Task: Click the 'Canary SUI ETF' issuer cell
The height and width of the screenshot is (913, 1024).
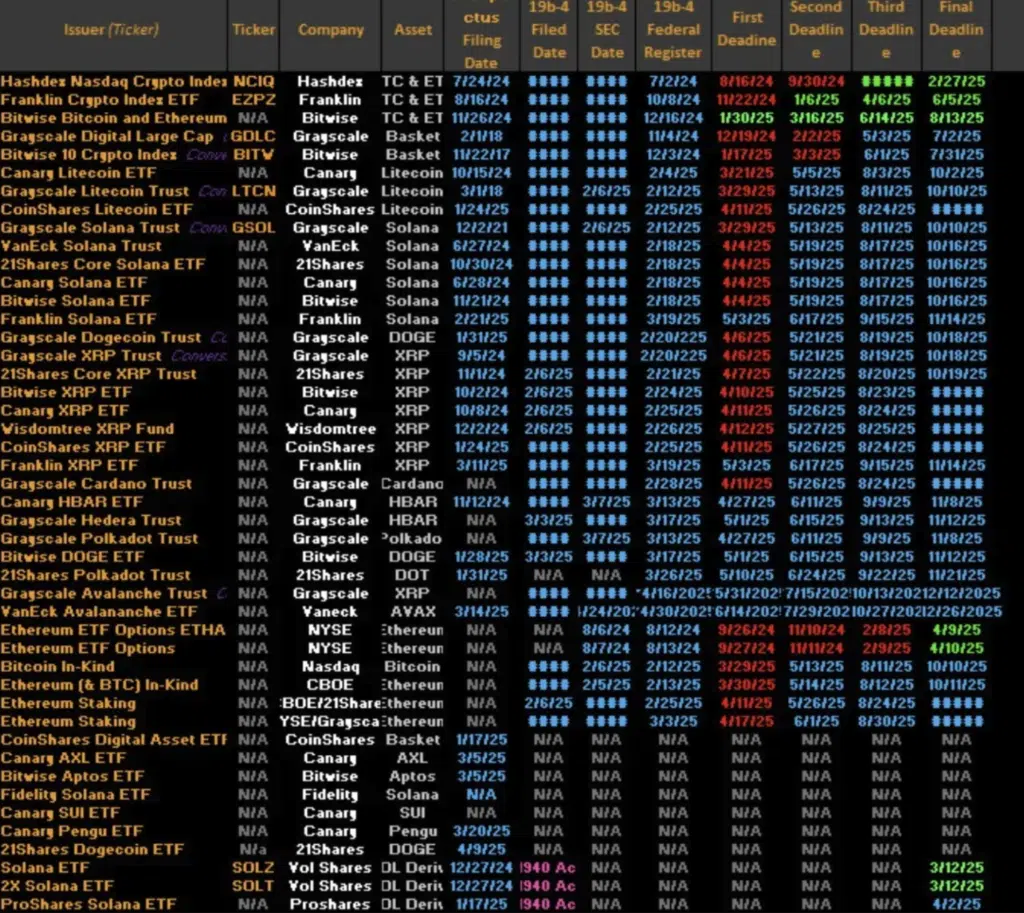Action: pos(60,813)
